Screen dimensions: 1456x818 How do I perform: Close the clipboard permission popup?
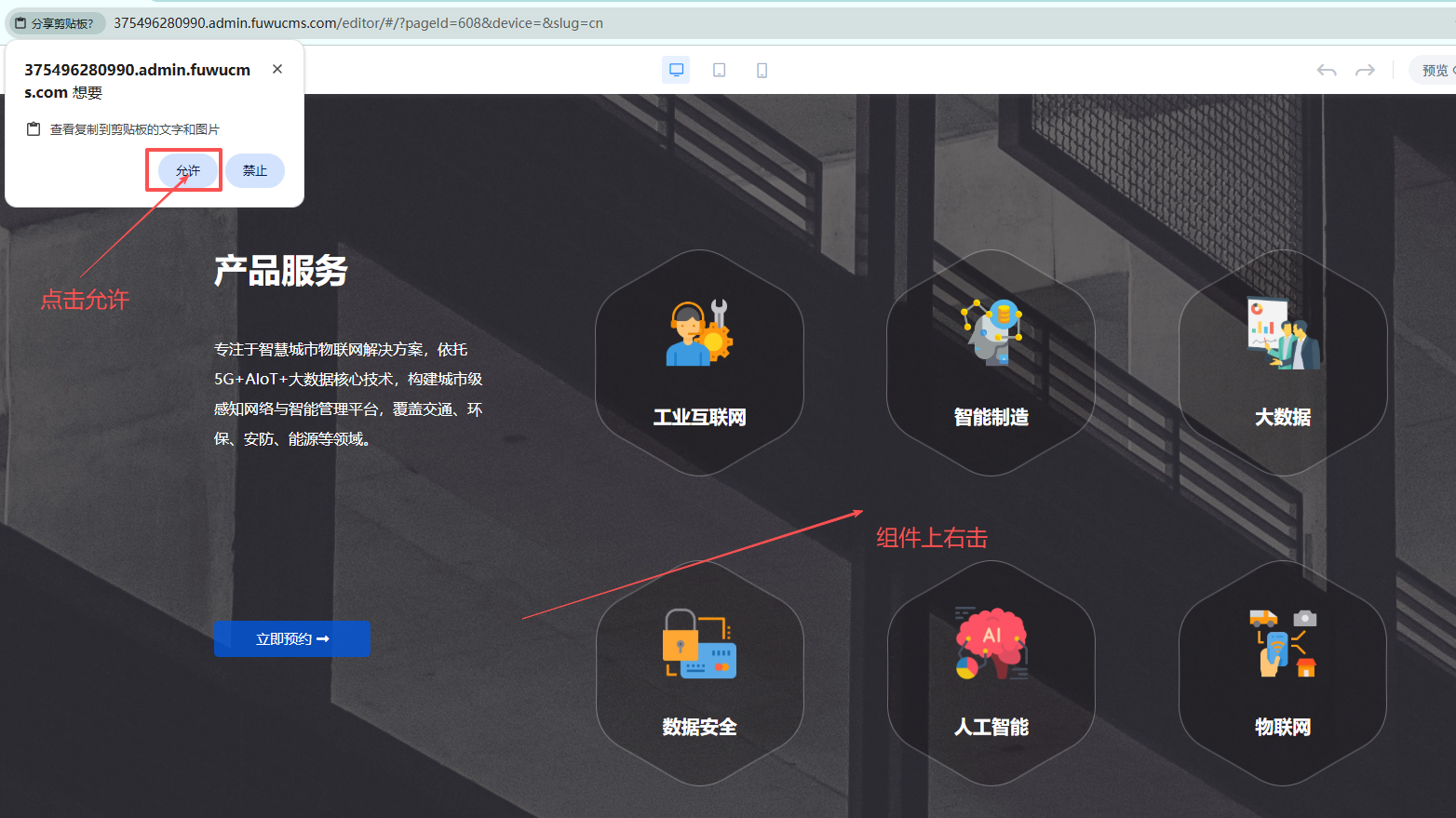(x=277, y=69)
